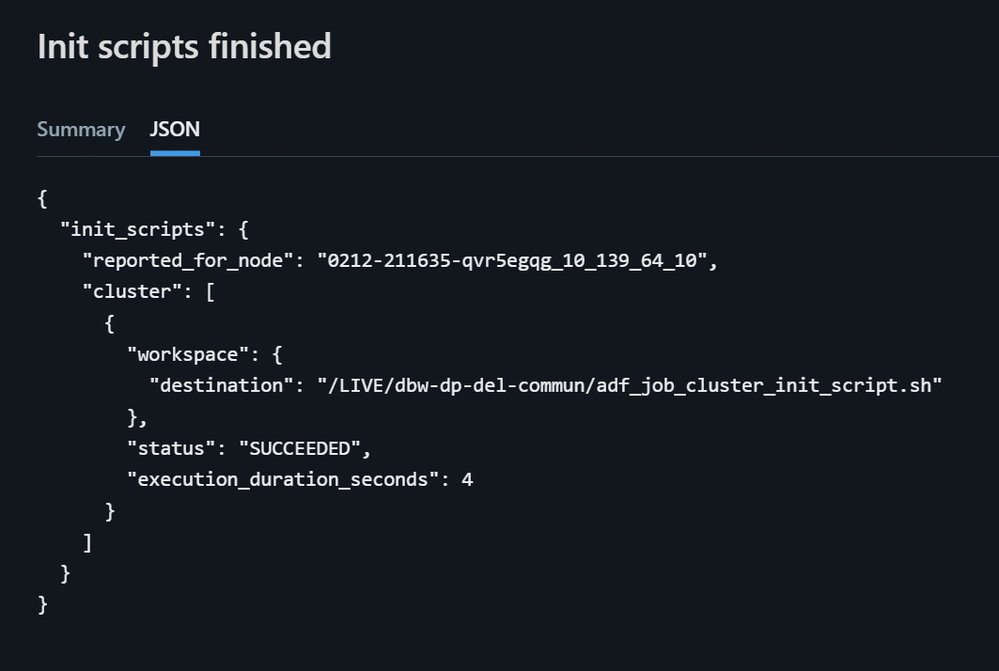
Task: Click the opening square bracket after "cluster"
Action: pyautogui.click(x=210, y=292)
